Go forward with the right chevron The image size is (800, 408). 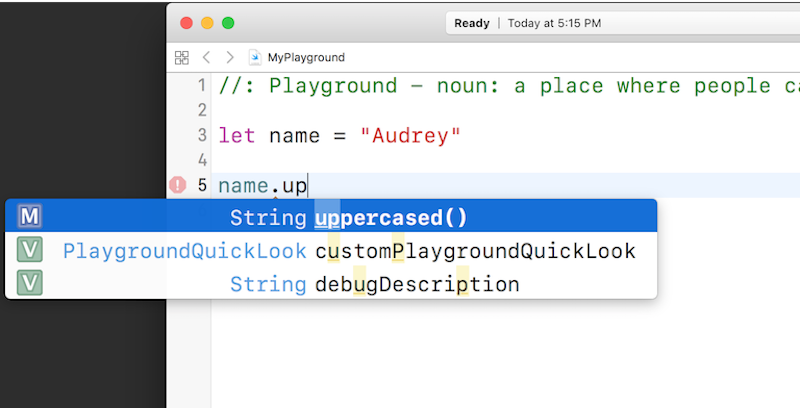[x=230, y=57]
